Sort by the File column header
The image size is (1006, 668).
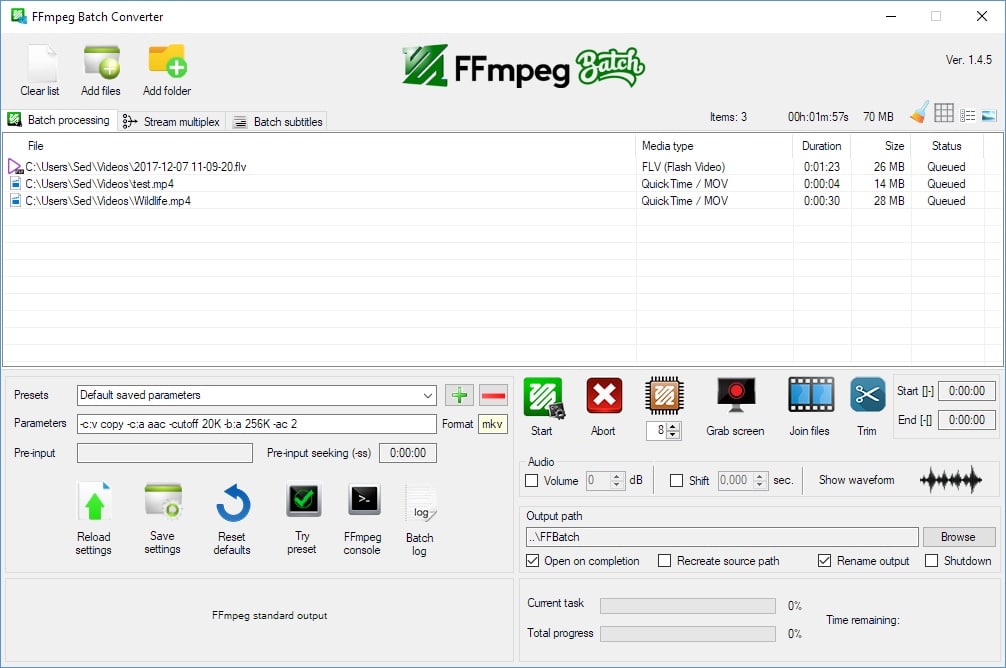319,146
